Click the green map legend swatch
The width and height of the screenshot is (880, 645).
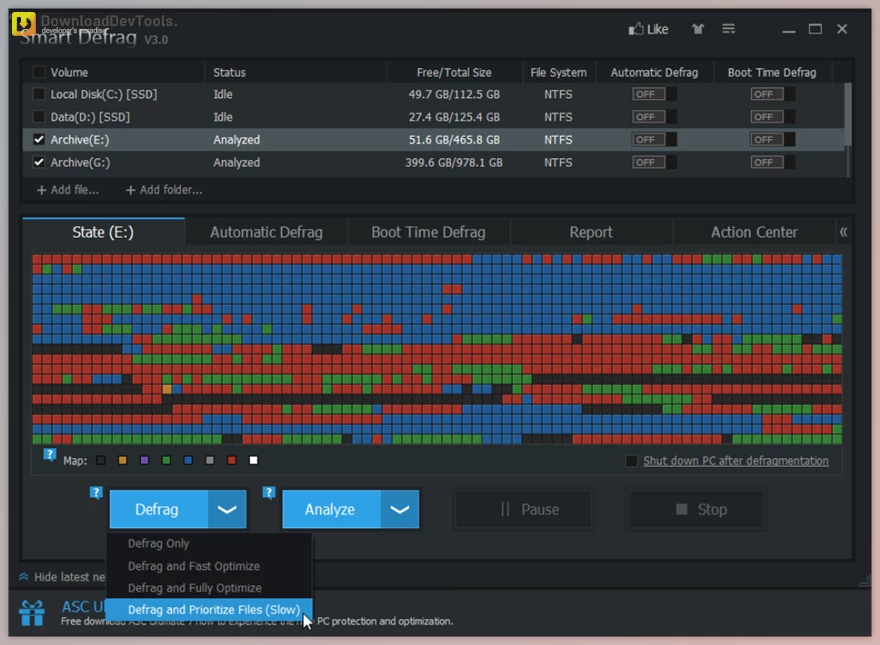click(166, 460)
